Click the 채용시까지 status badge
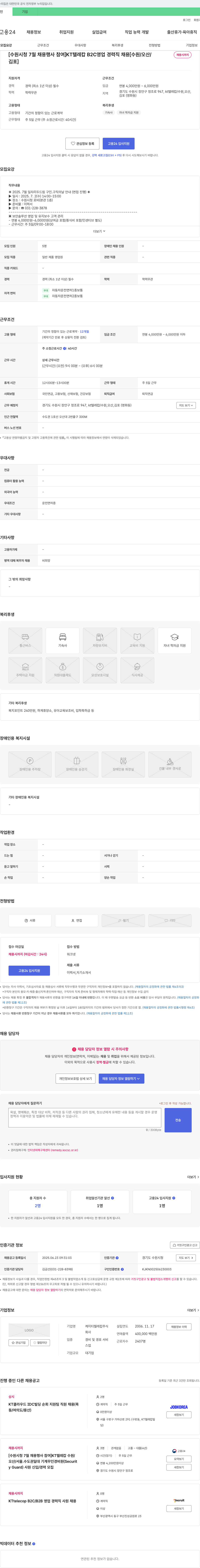This screenshot has height=1568, width=200. tap(182, 55)
